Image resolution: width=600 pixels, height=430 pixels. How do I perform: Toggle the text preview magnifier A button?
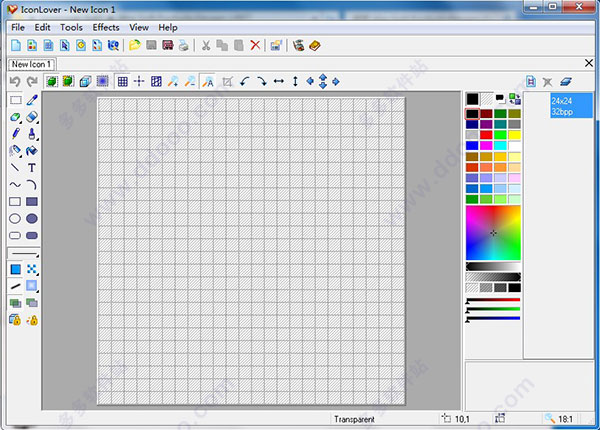pyautogui.click(x=208, y=81)
